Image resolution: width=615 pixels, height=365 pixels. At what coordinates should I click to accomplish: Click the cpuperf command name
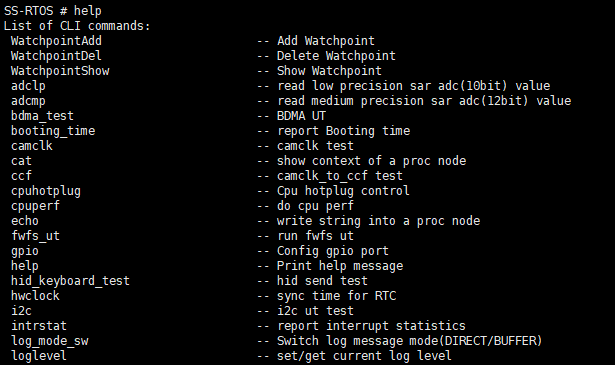[x=35, y=206]
